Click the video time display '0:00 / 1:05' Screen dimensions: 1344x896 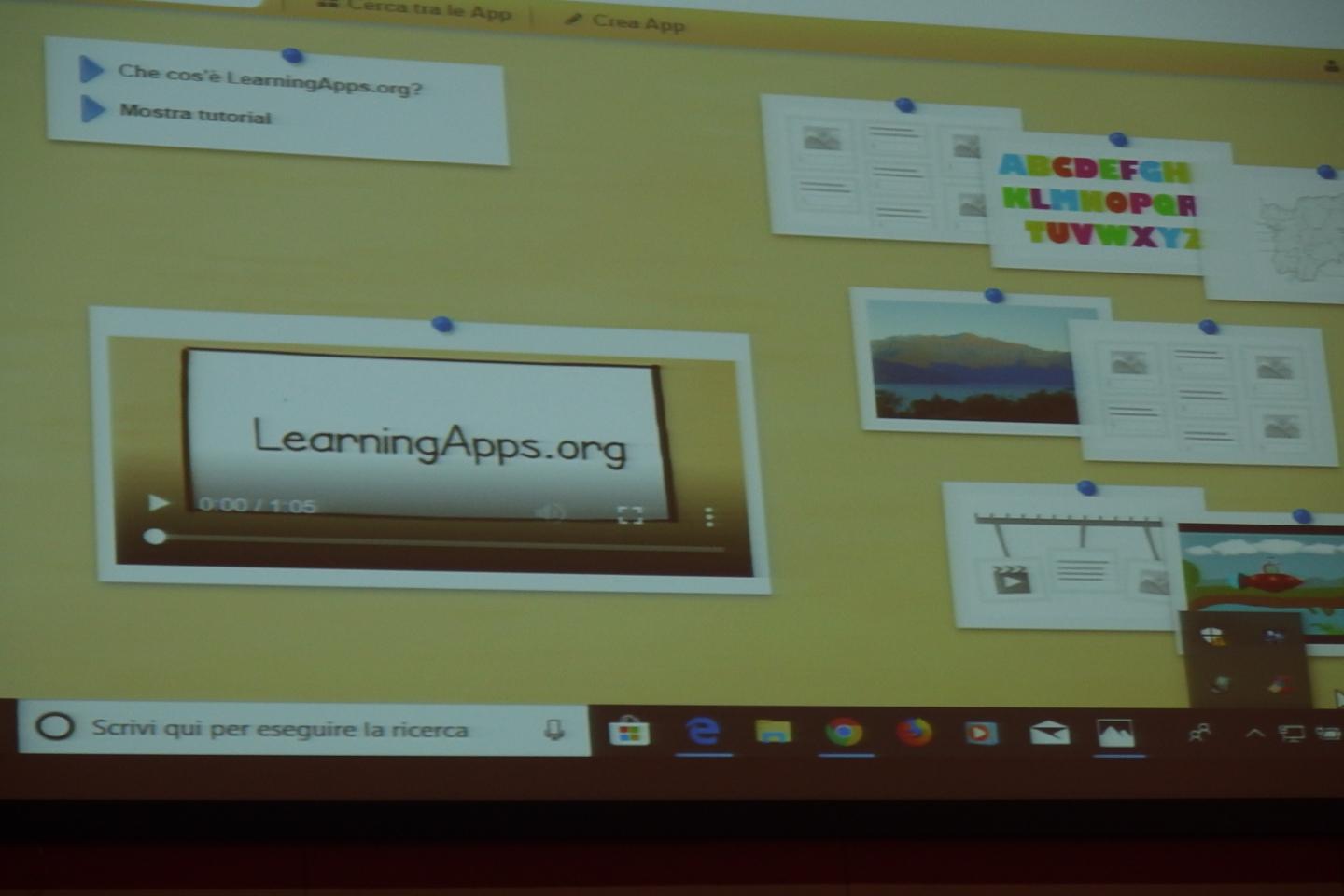click(258, 506)
